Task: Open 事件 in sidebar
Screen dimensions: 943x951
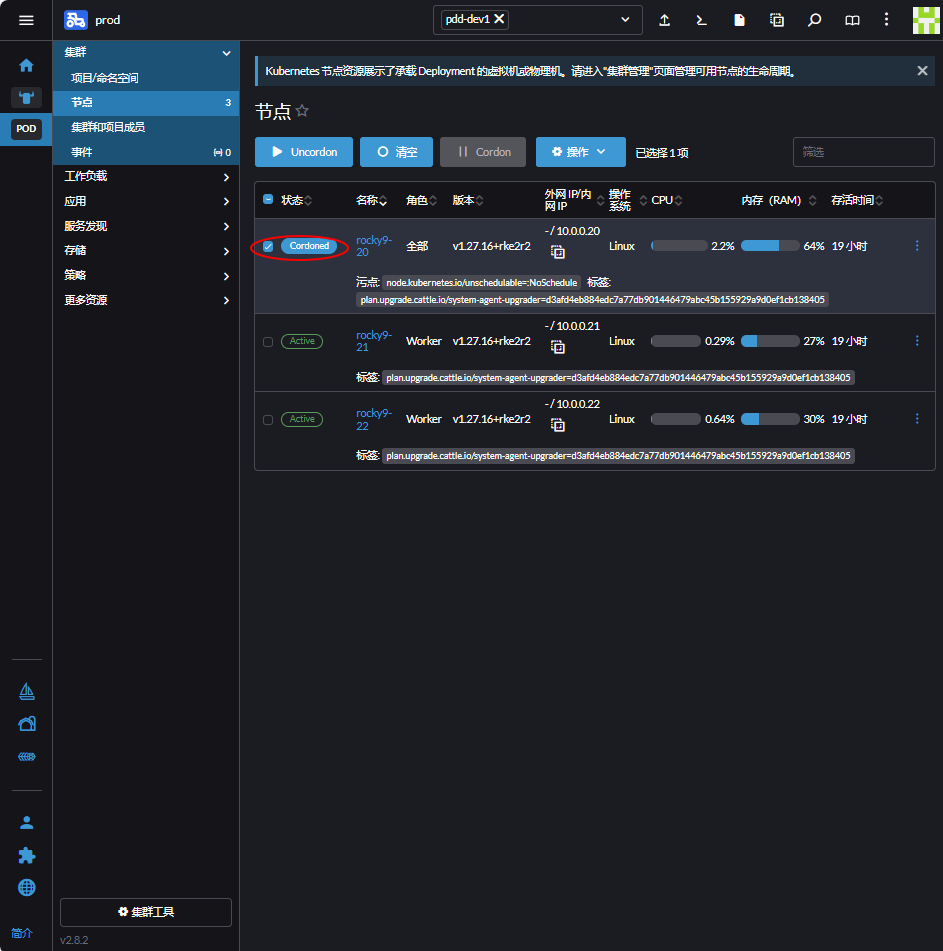Action: tap(146, 152)
